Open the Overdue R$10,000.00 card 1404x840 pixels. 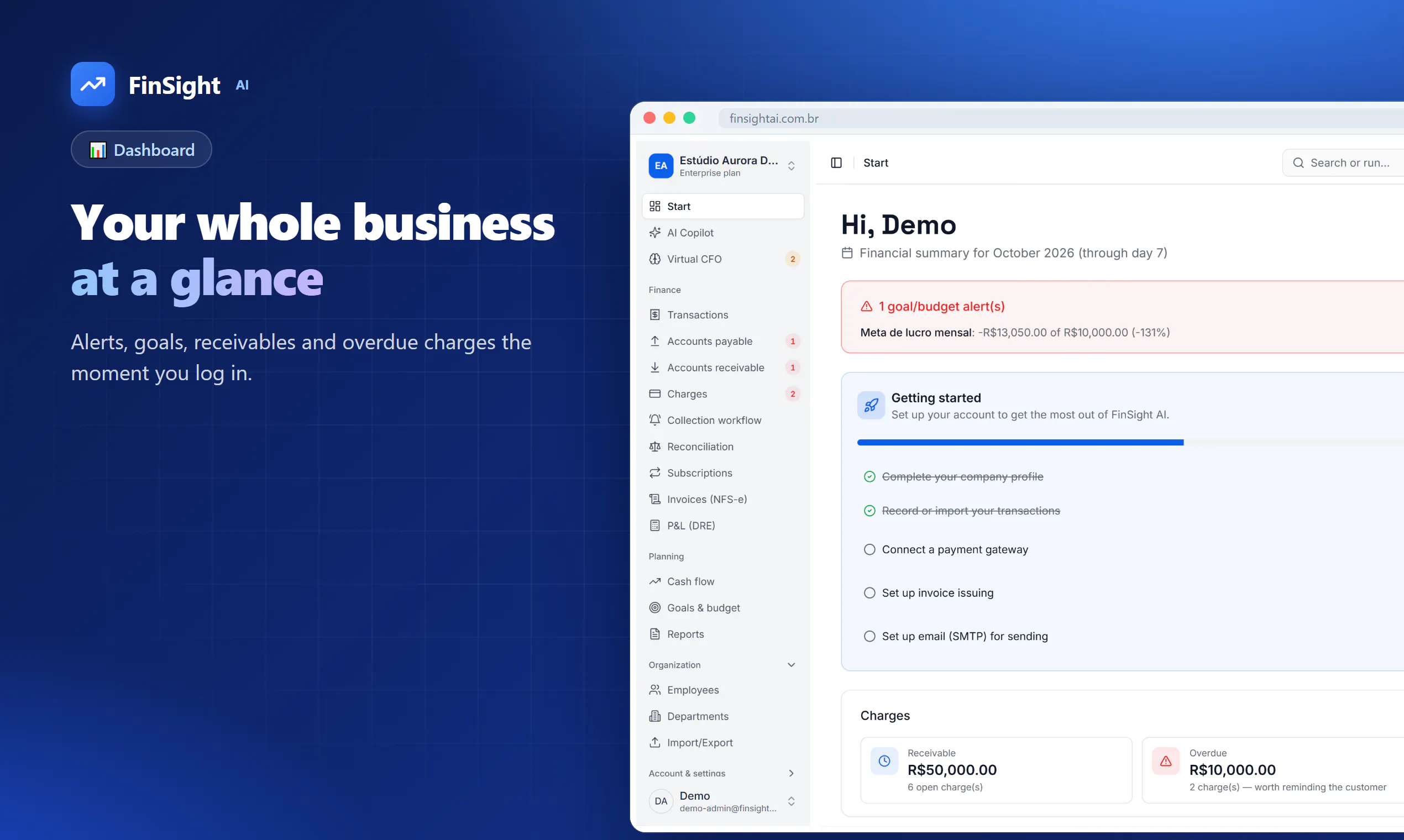pos(1272,770)
